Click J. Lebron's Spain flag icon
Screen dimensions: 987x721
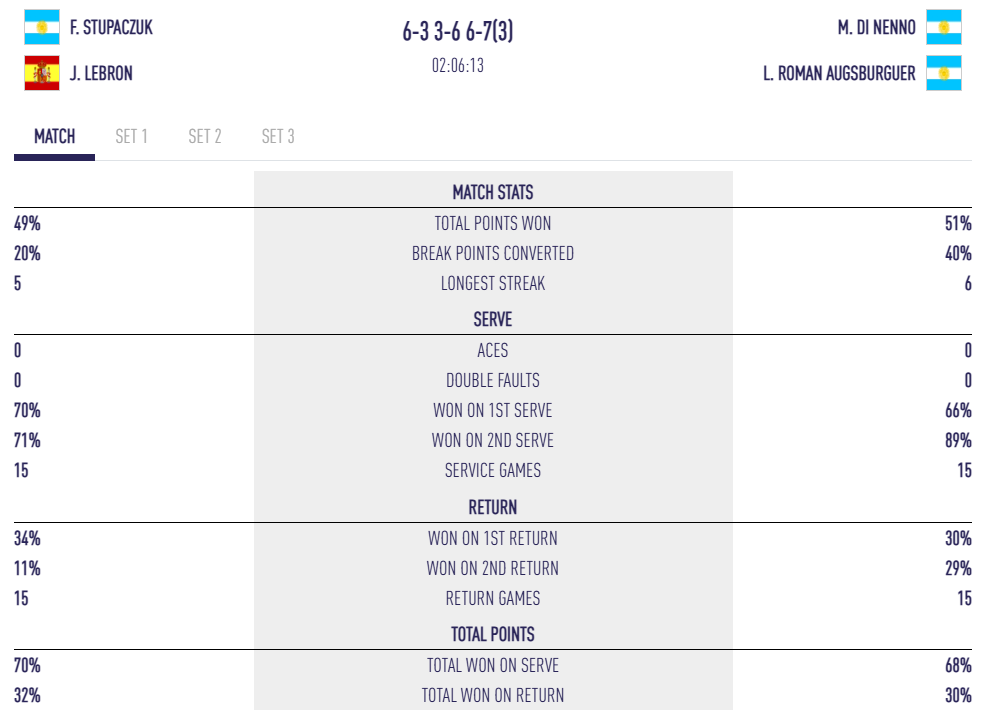[42, 73]
